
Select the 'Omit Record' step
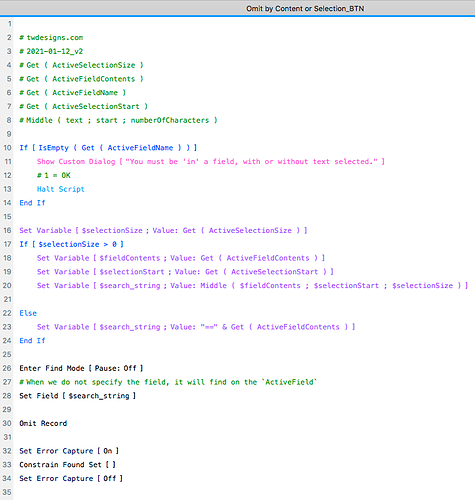click(43, 423)
